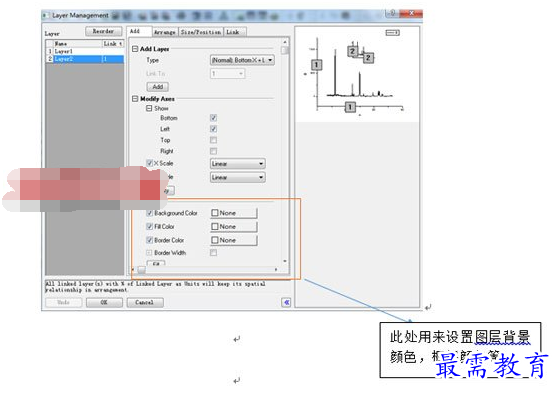Screen dimensions: 557x397
Task: Click the Cancel button
Action: [x=145, y=303]
